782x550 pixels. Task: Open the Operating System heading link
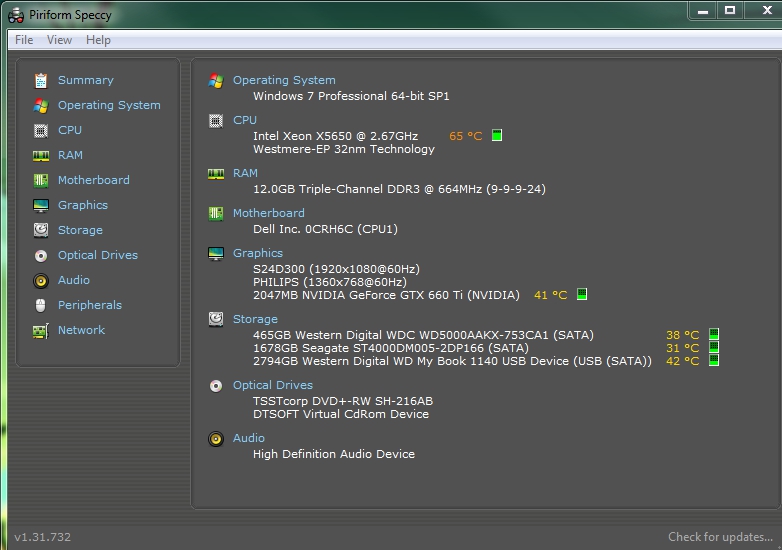(284, 80)
